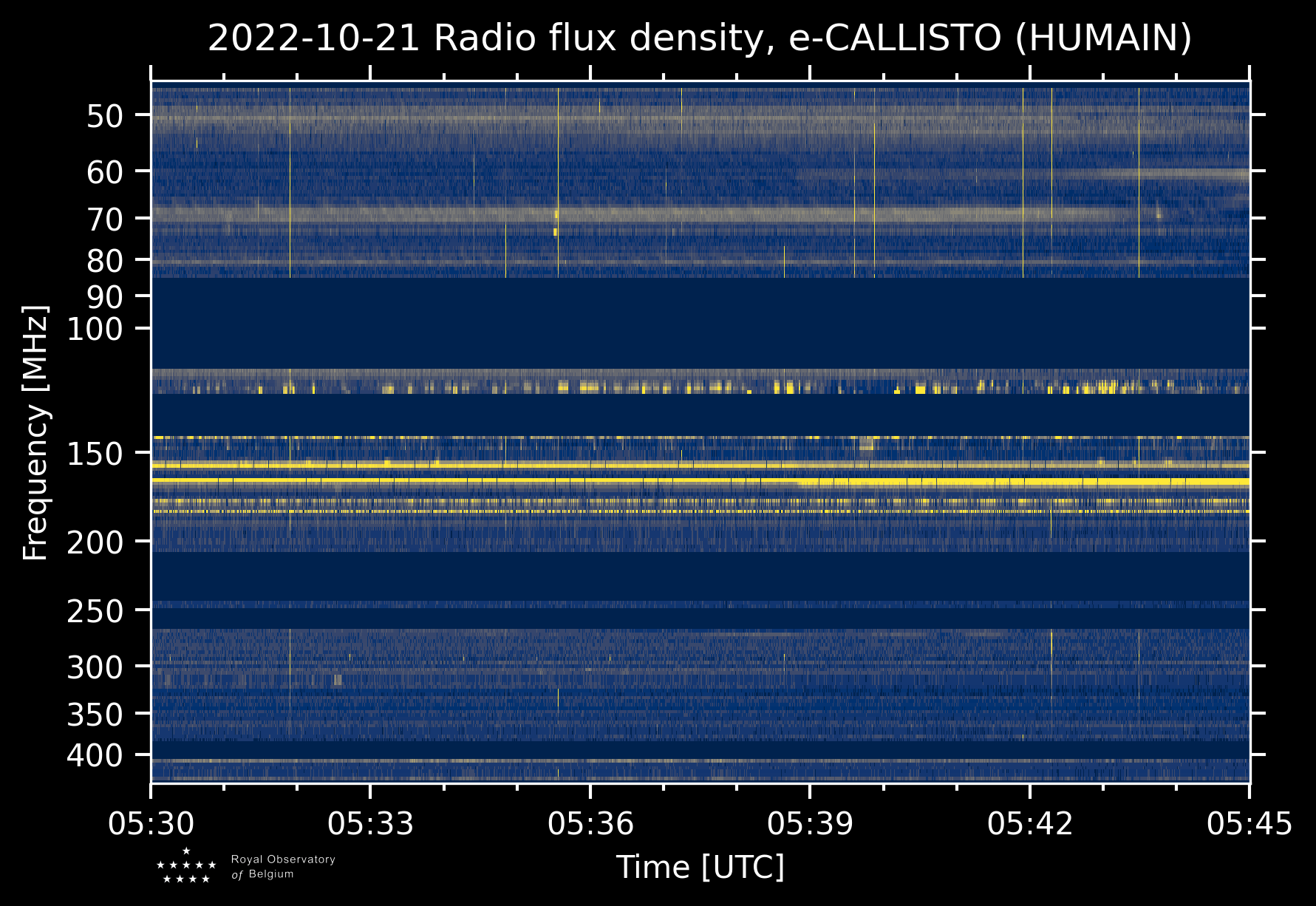Click the Time [UTC] axis label
The width and height of the screenshot is (1316, 906).
pos(700,867)
